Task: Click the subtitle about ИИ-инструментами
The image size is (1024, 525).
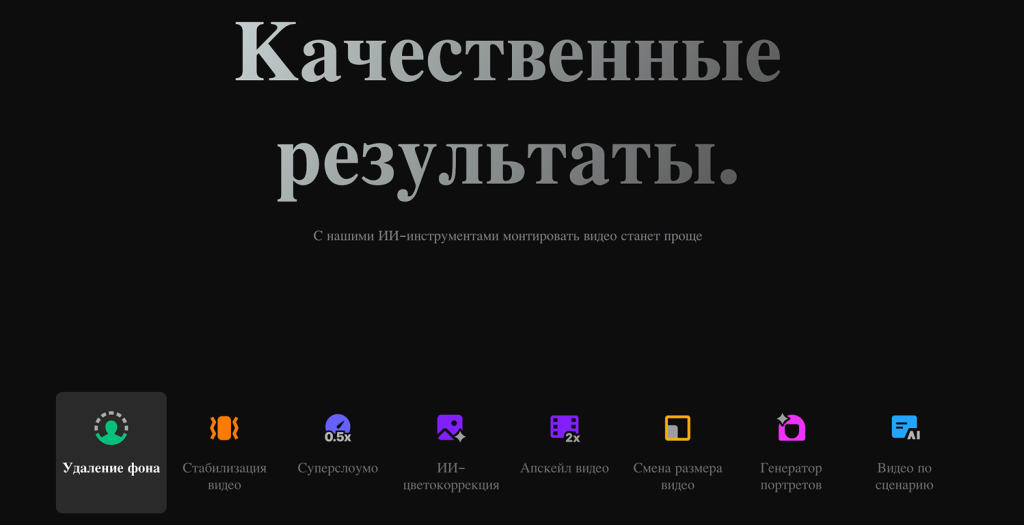Action: click(507, 236)
